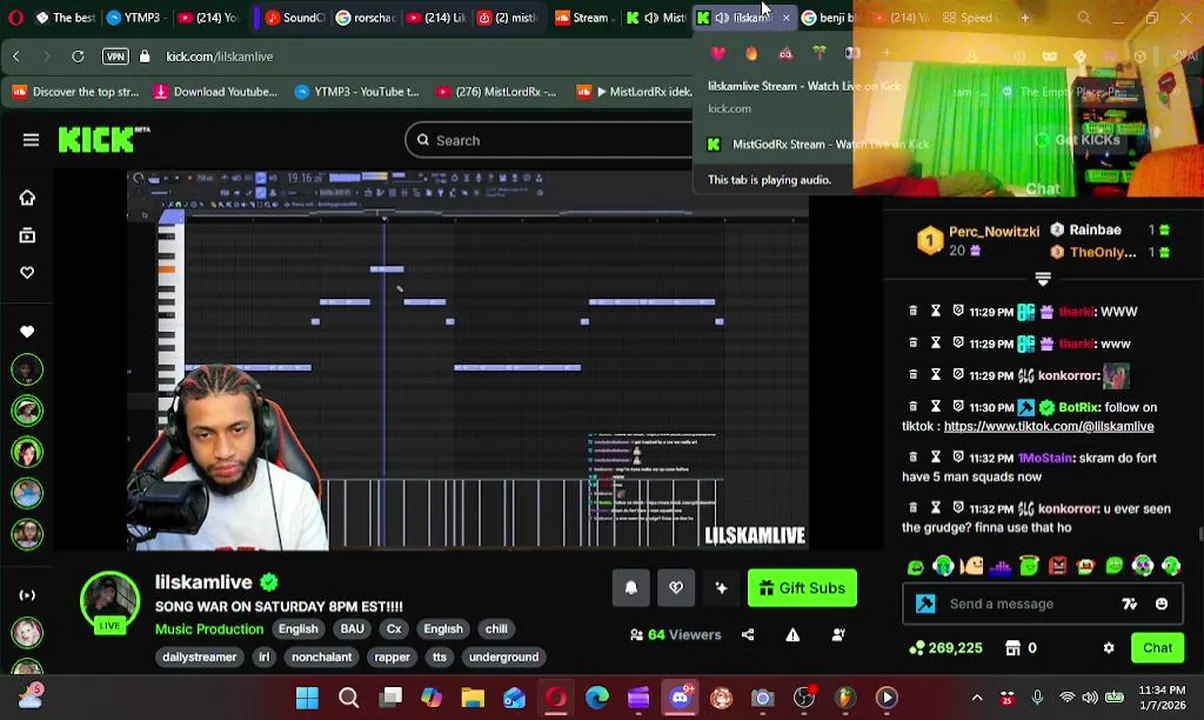1204x720 pixels.
Task: Click the unfollow broken-heart button
Action: 676,588
